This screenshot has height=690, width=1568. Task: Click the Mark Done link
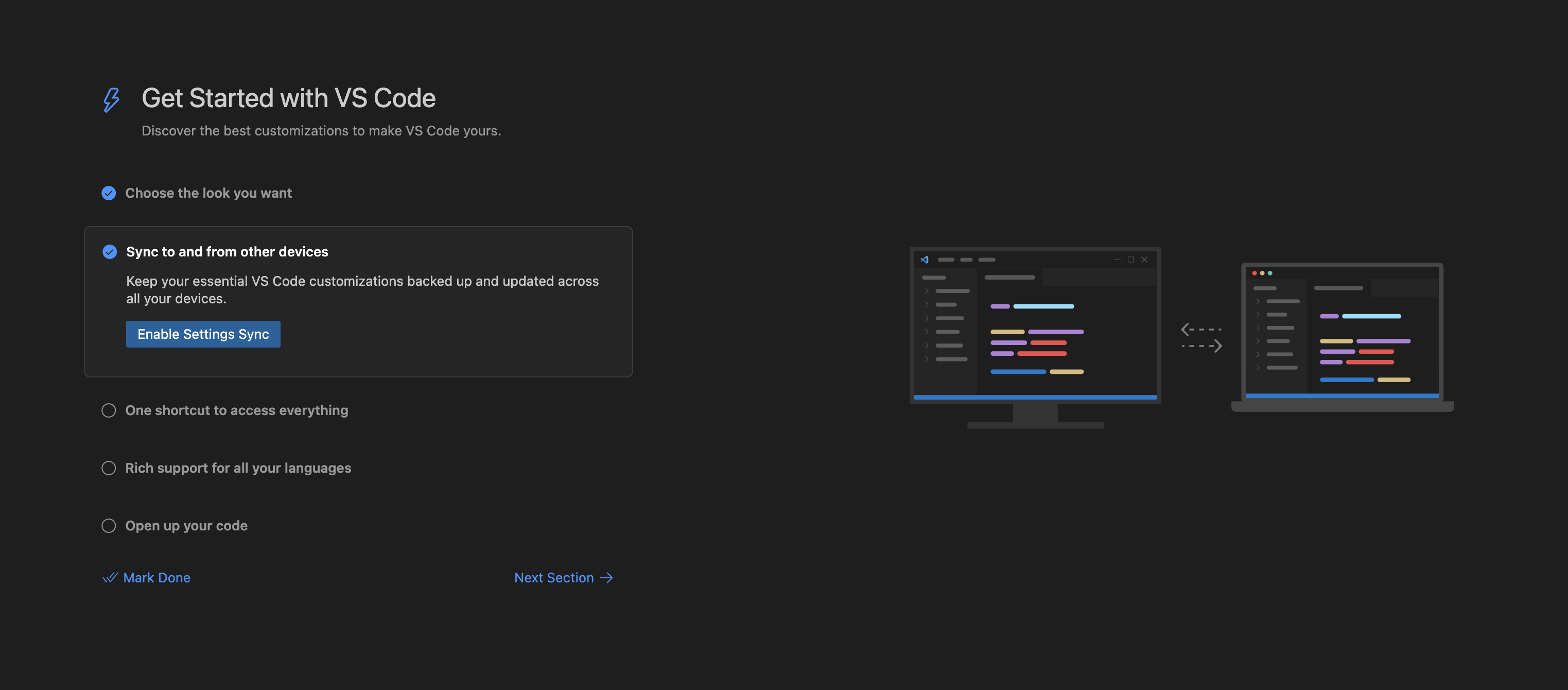(156, 577)
